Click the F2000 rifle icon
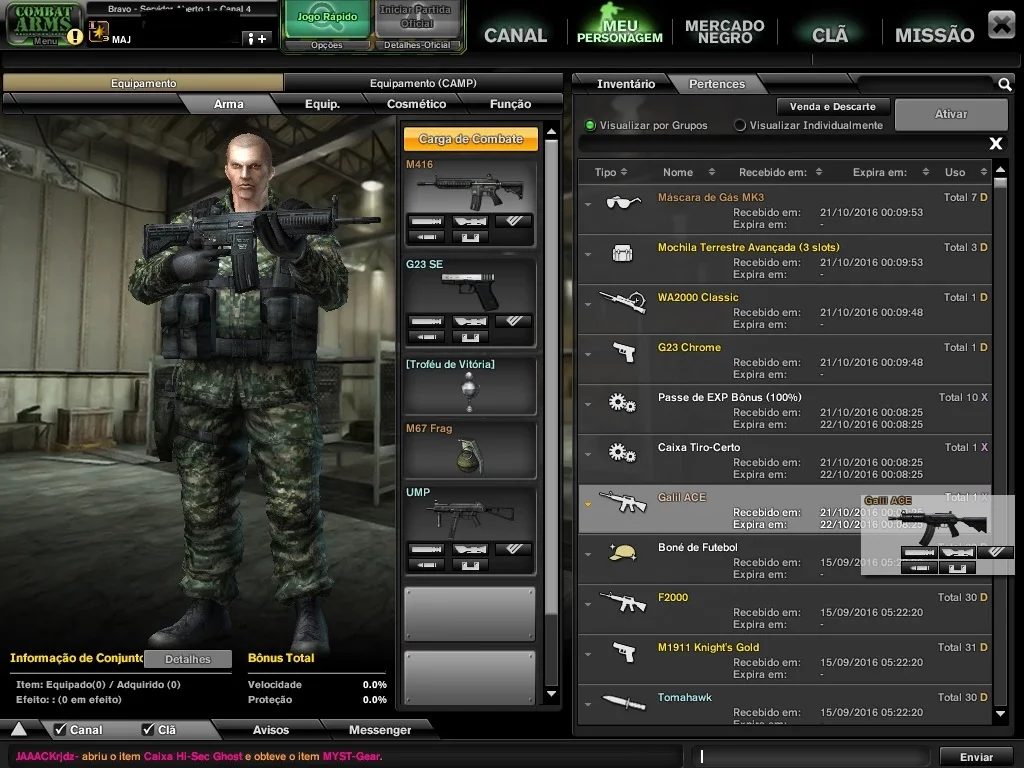Screen dimensions: 1024x768 point(622,602)
